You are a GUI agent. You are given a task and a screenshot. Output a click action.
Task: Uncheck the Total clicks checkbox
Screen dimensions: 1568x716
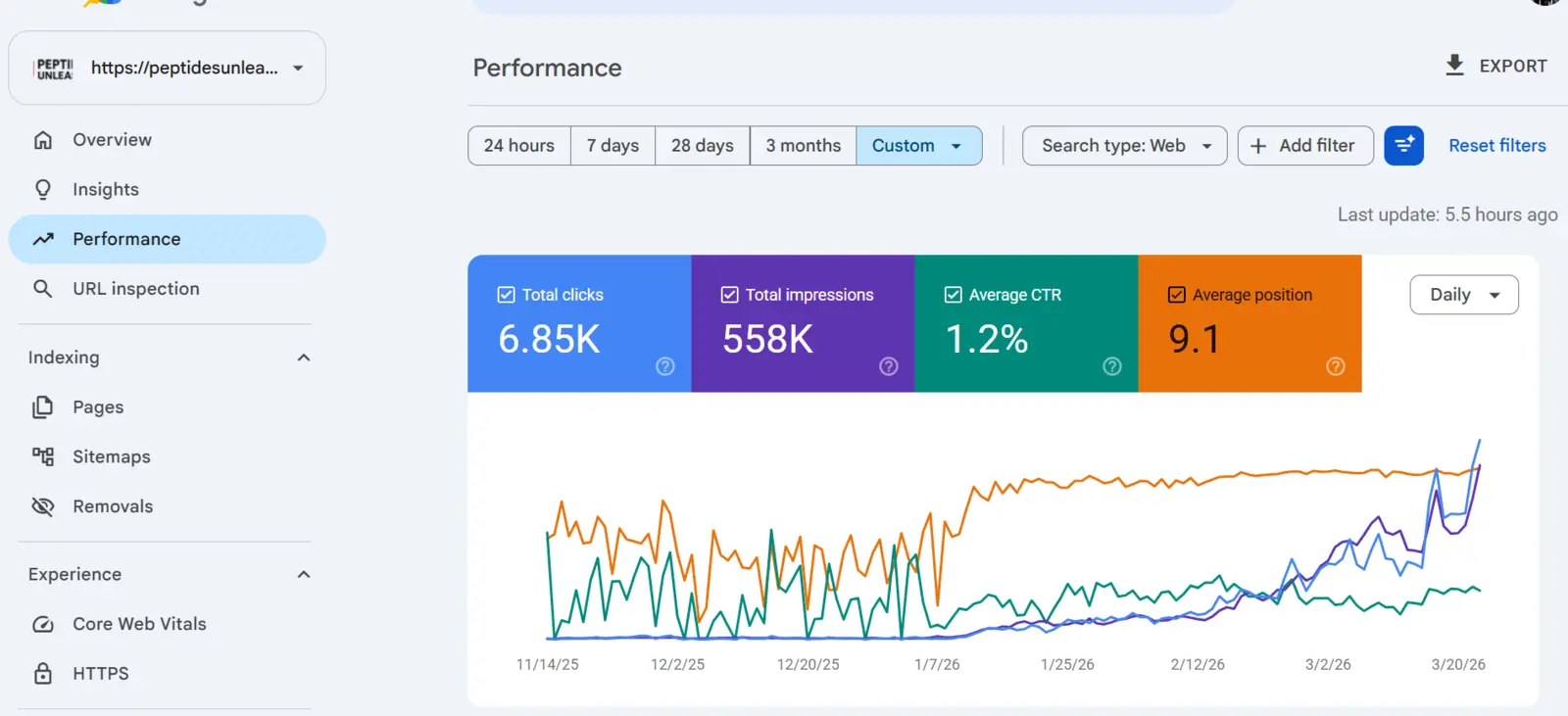click(507, 295)
